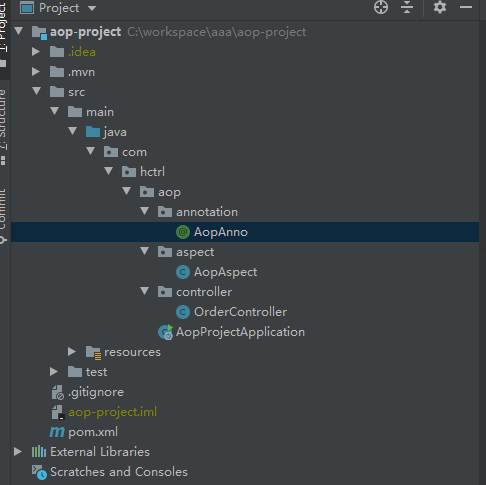The height and width of the screenshot is (485, 486).
Task: Click the Project view window icon in the header
Action: [x=27, y=8]
